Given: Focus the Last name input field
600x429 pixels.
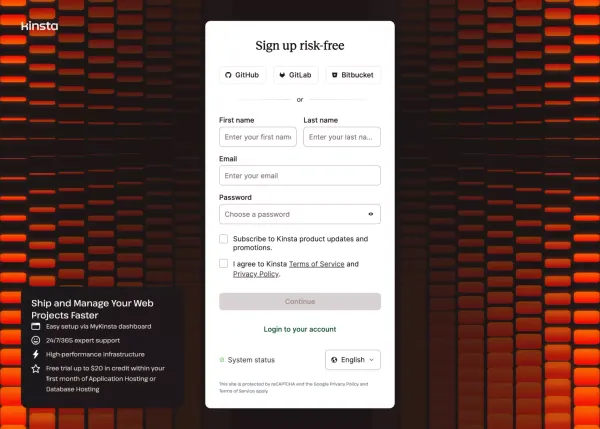Looking at the screenshot, I should (342, 137).
